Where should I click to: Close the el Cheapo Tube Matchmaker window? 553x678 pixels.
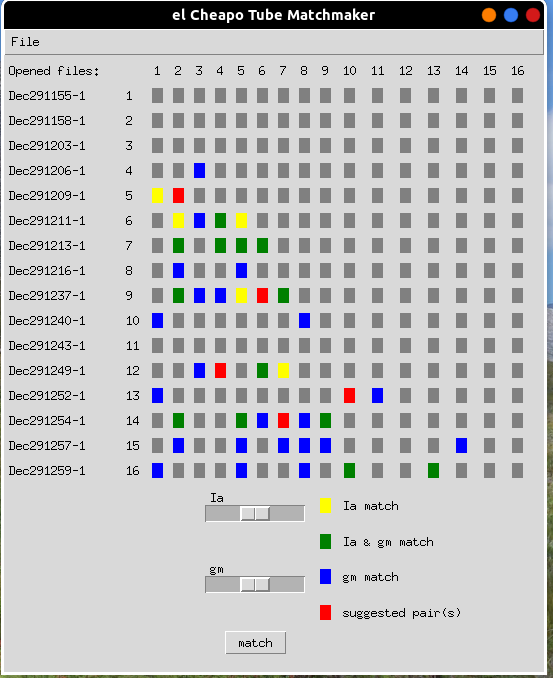click(533, 15)
